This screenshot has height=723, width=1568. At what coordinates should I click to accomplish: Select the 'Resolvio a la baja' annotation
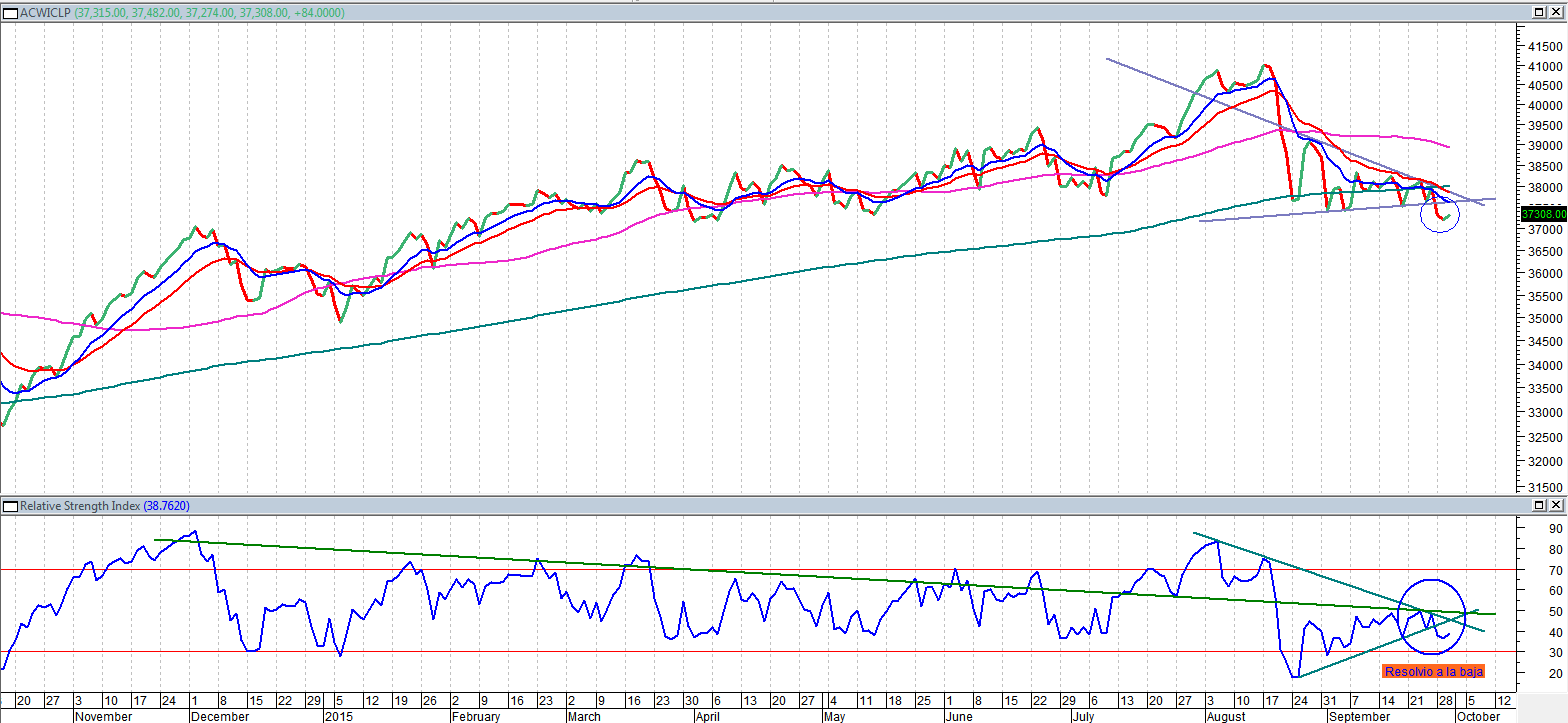coord(1433,671)
